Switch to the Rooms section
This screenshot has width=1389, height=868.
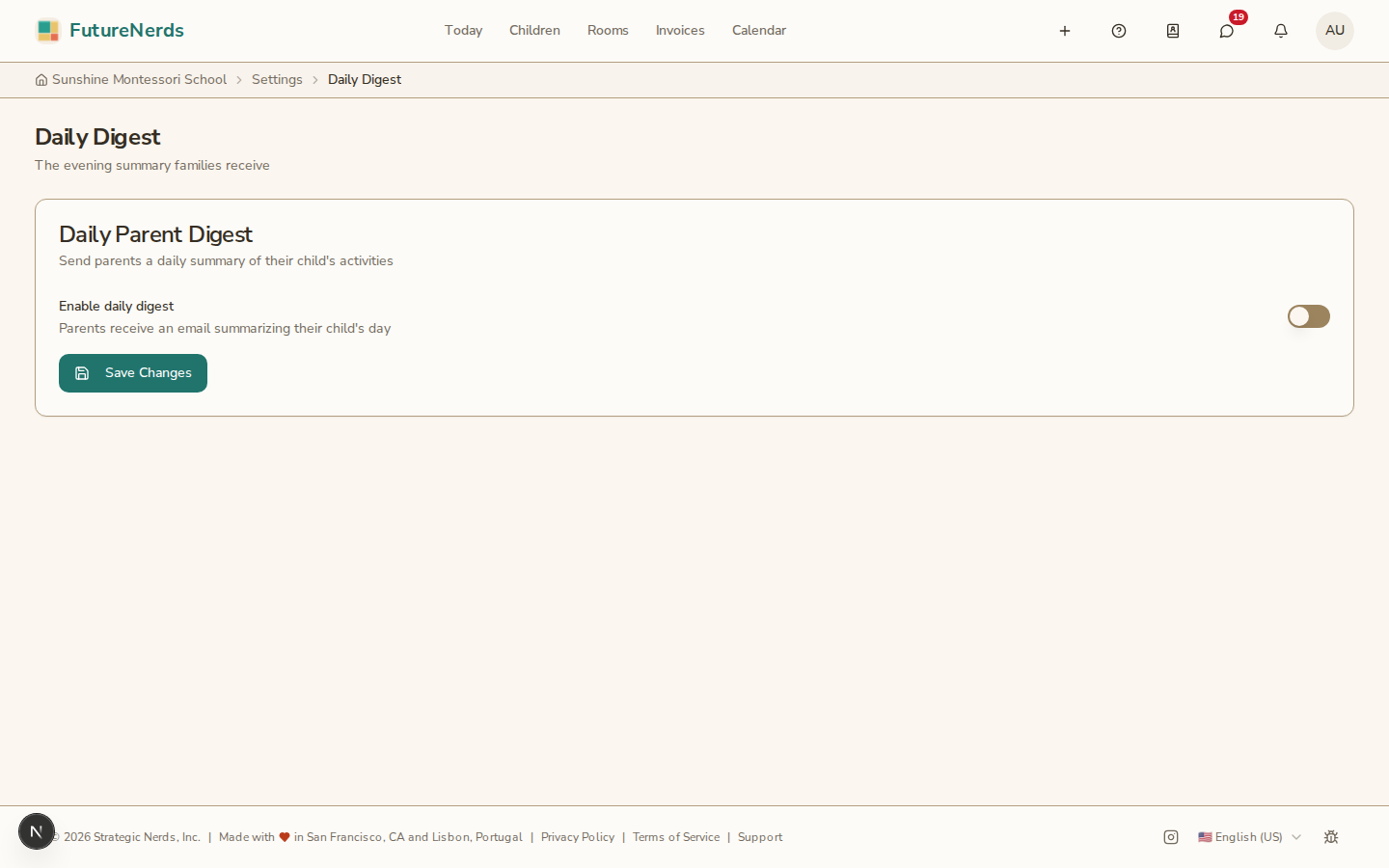[x=608, y=31]
